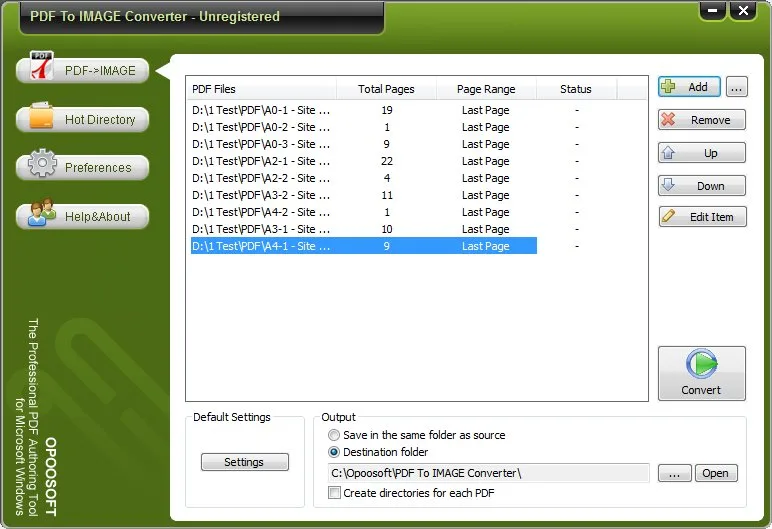Image resolution: width=772 pixels, height=529 pixels.
Task: Click the Status column header
Action: pyautogui.click(x=576, y=89)
